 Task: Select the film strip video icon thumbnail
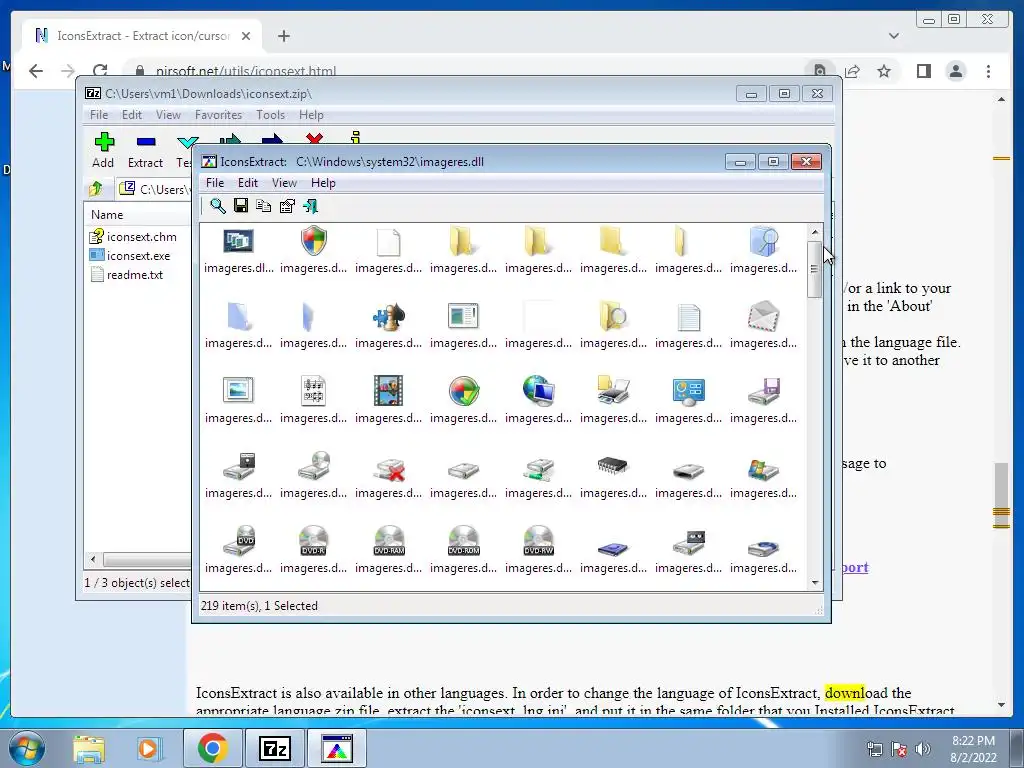coord(388,391)
